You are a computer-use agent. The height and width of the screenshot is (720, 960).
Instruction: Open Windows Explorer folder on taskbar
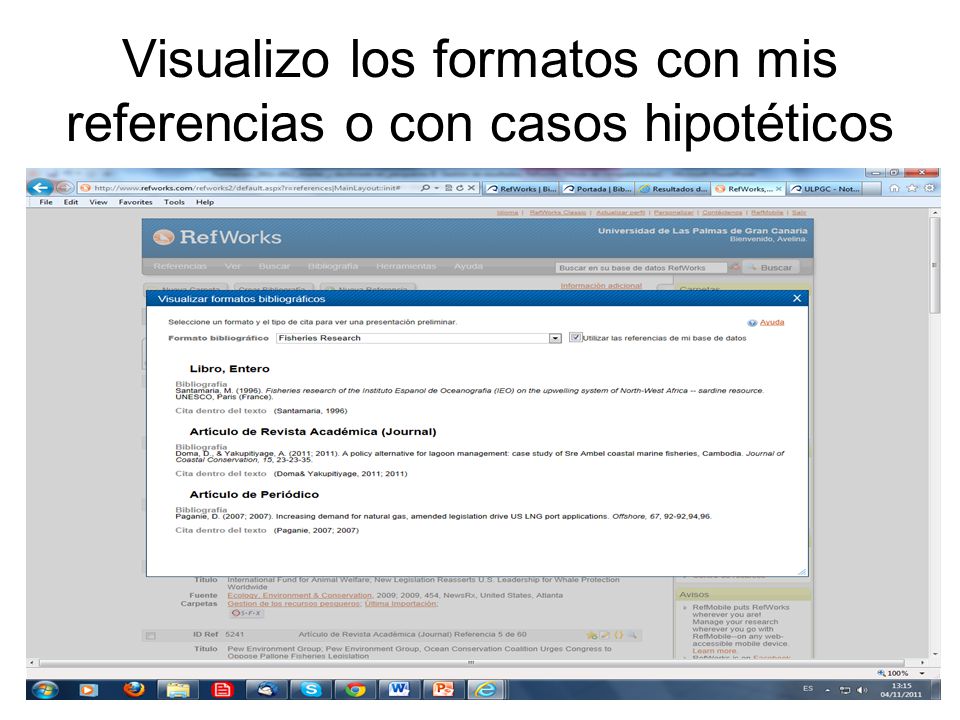click(x=178, y=690)
